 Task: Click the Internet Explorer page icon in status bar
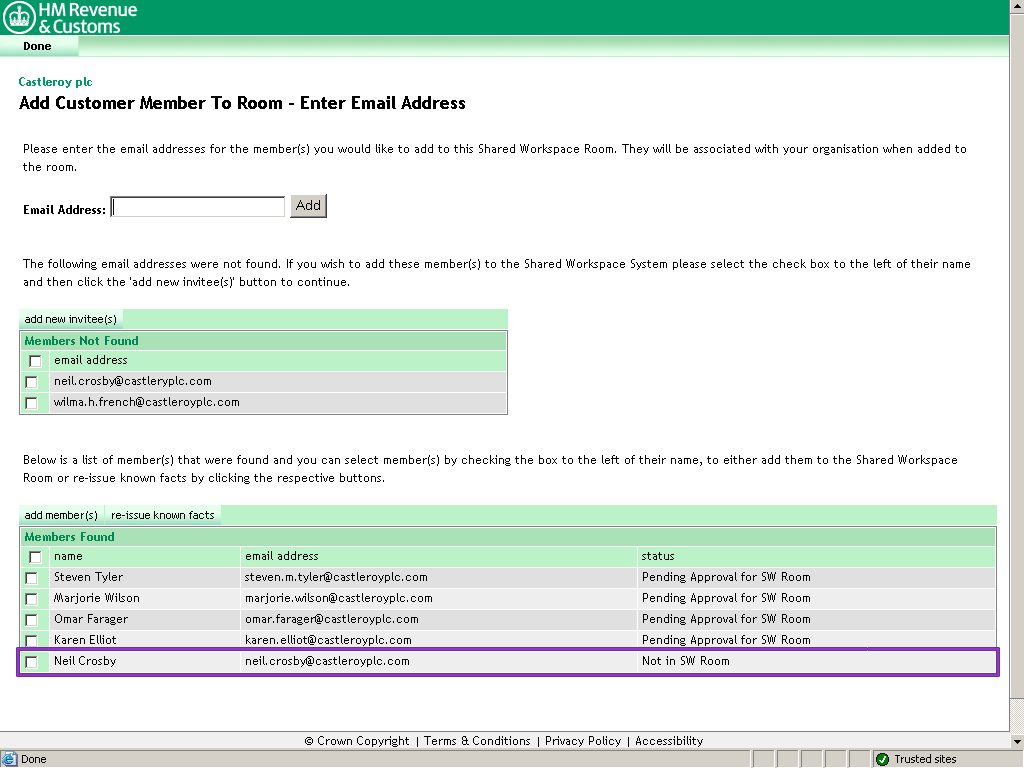(9, 759)
